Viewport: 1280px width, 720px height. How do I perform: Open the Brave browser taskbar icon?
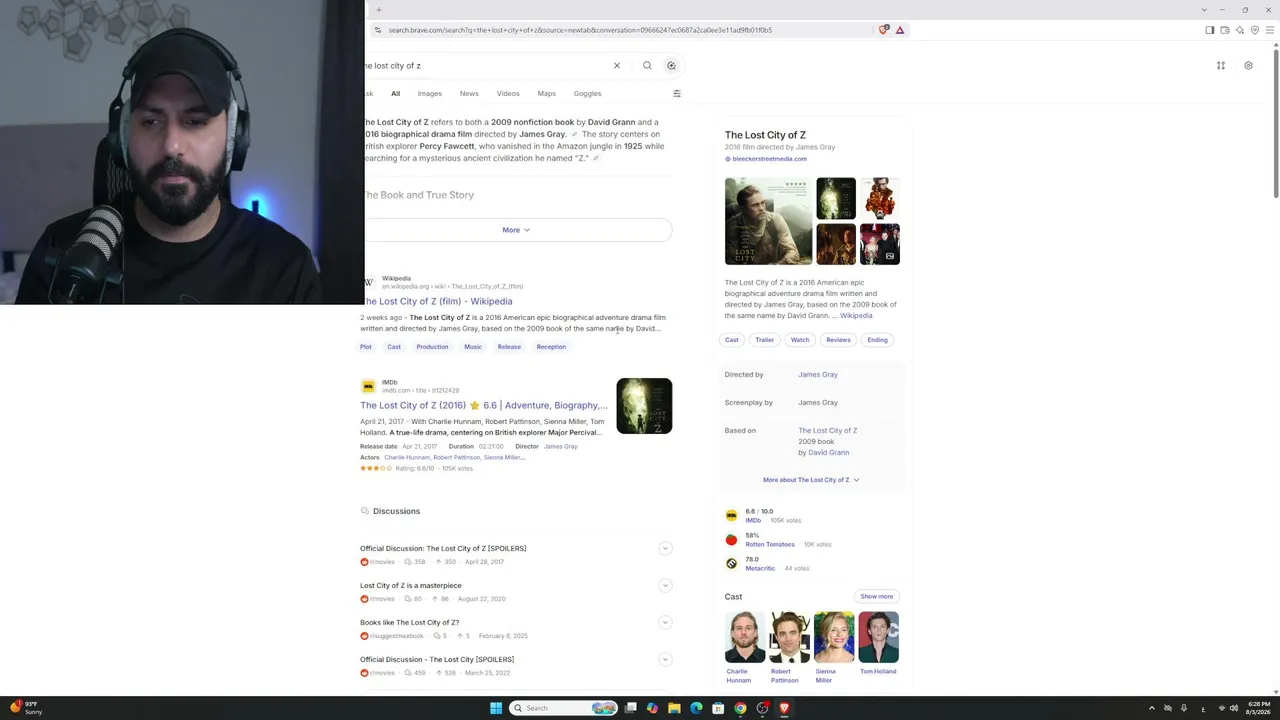pyautogui.click(x=784, y=708)
